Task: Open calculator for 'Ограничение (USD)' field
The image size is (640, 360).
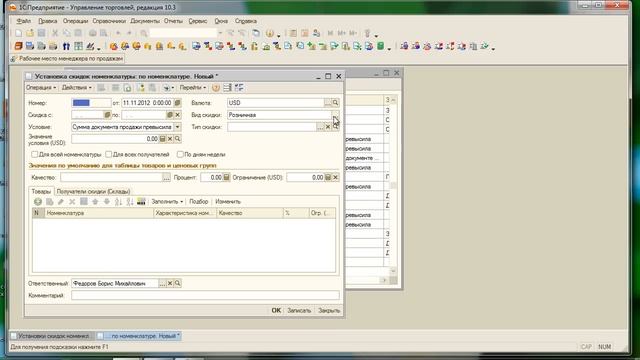Action: coord(328,177)
